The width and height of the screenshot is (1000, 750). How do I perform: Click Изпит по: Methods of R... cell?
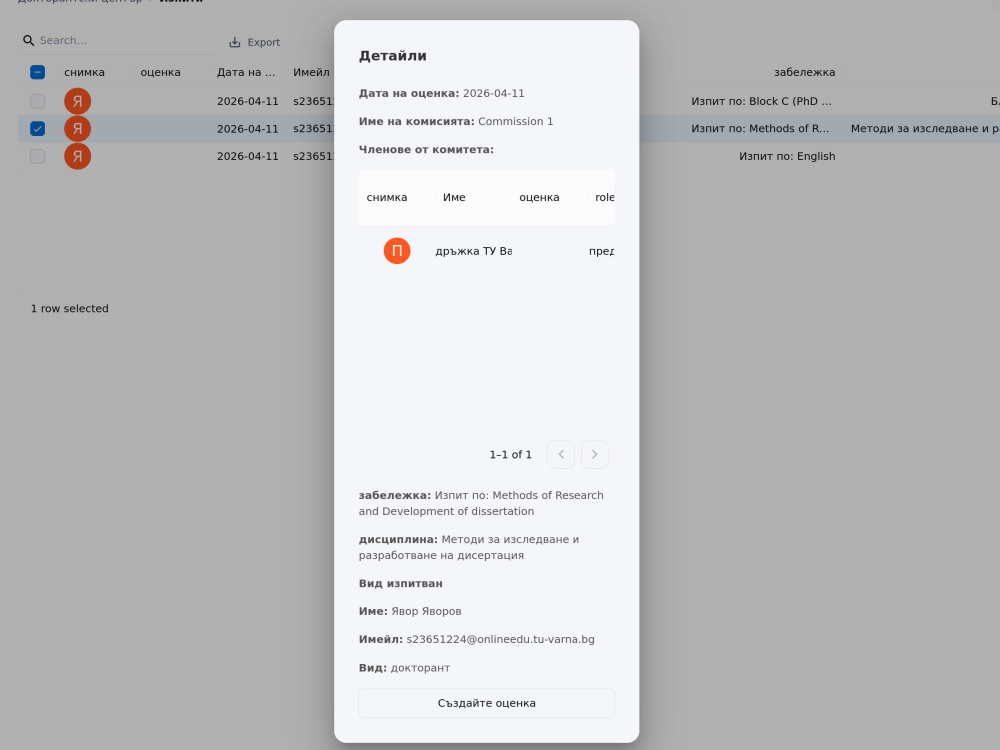click(x=760, y=128)
